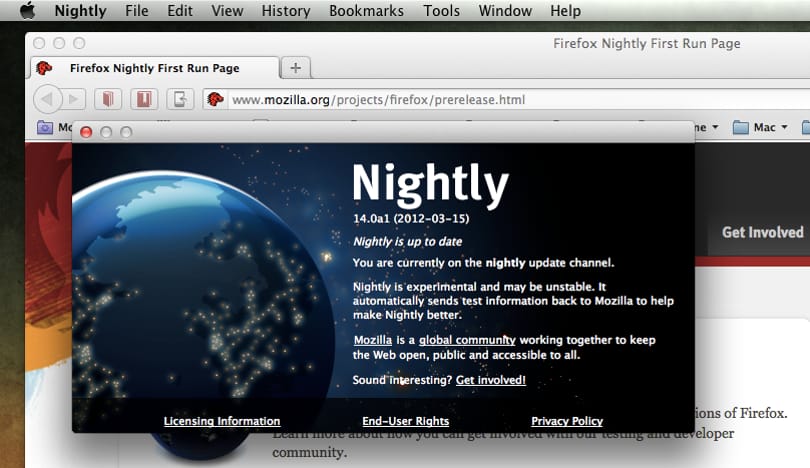The width and height of the screenshot is (810, 468).
Task: Open the Window menu
Action: pyautogui.click(x=505, y=10)
